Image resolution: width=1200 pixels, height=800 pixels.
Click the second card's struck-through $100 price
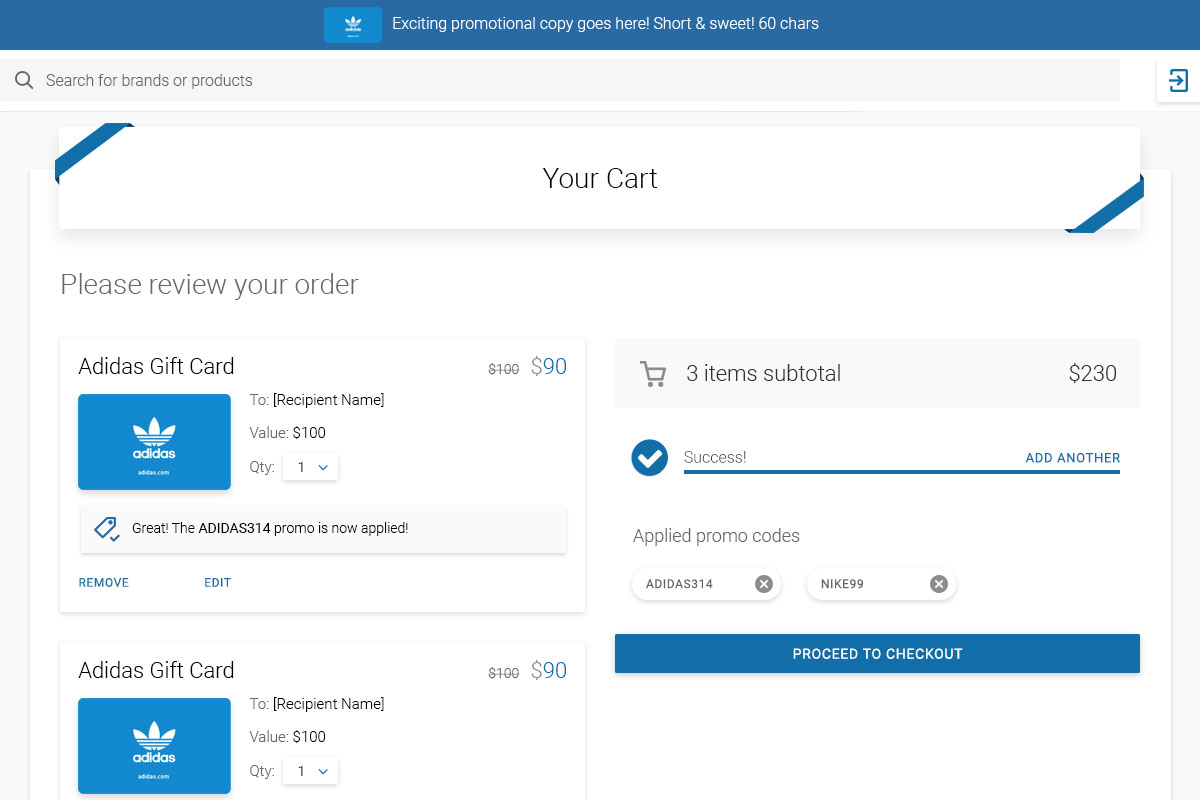[503, 673]
